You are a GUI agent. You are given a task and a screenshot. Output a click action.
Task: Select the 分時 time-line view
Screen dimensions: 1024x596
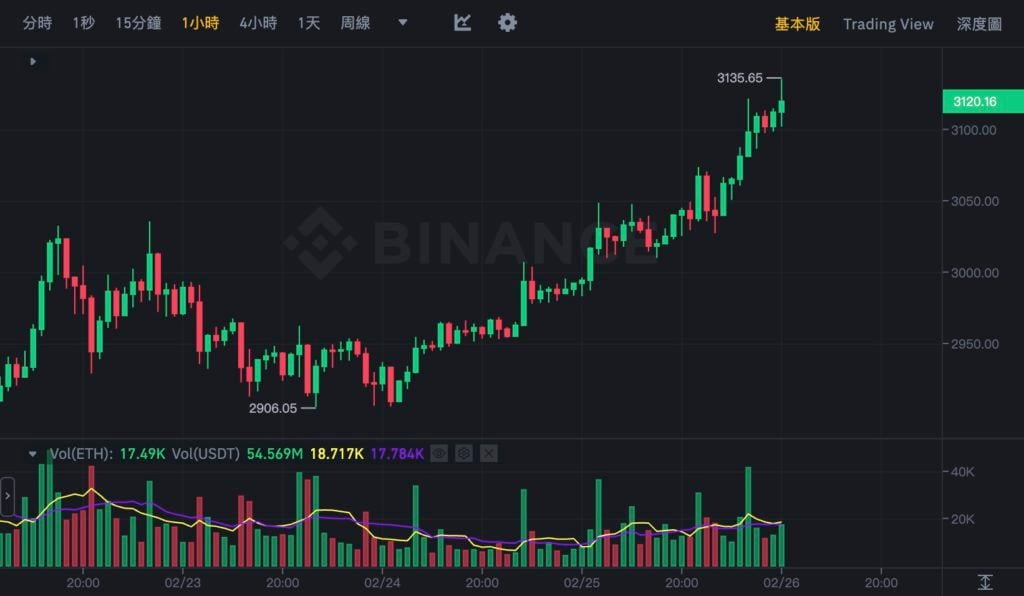click(x=37, y=23)
